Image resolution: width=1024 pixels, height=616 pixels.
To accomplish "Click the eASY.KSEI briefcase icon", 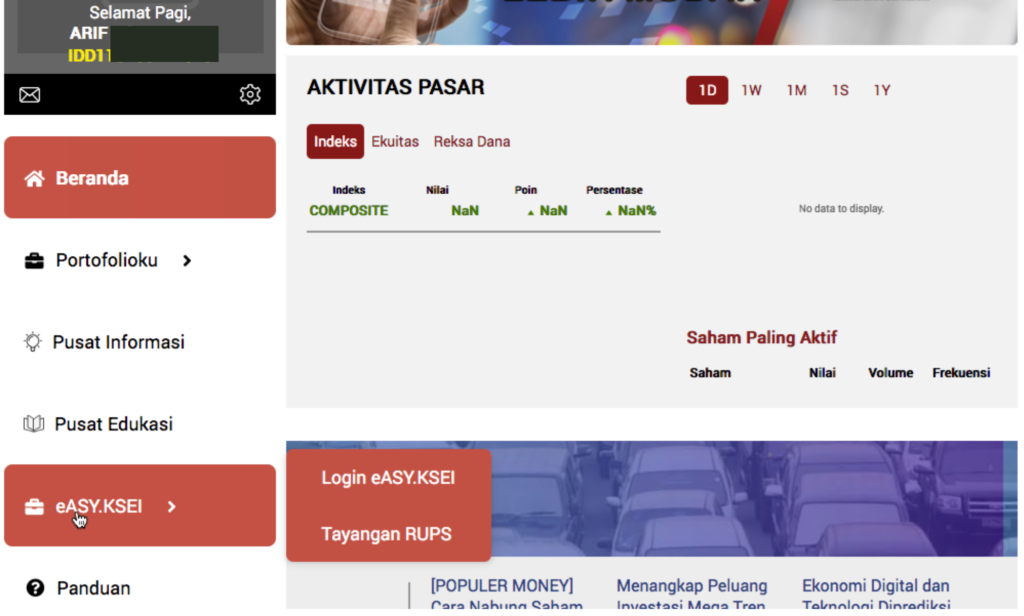I will click(35, 507).
